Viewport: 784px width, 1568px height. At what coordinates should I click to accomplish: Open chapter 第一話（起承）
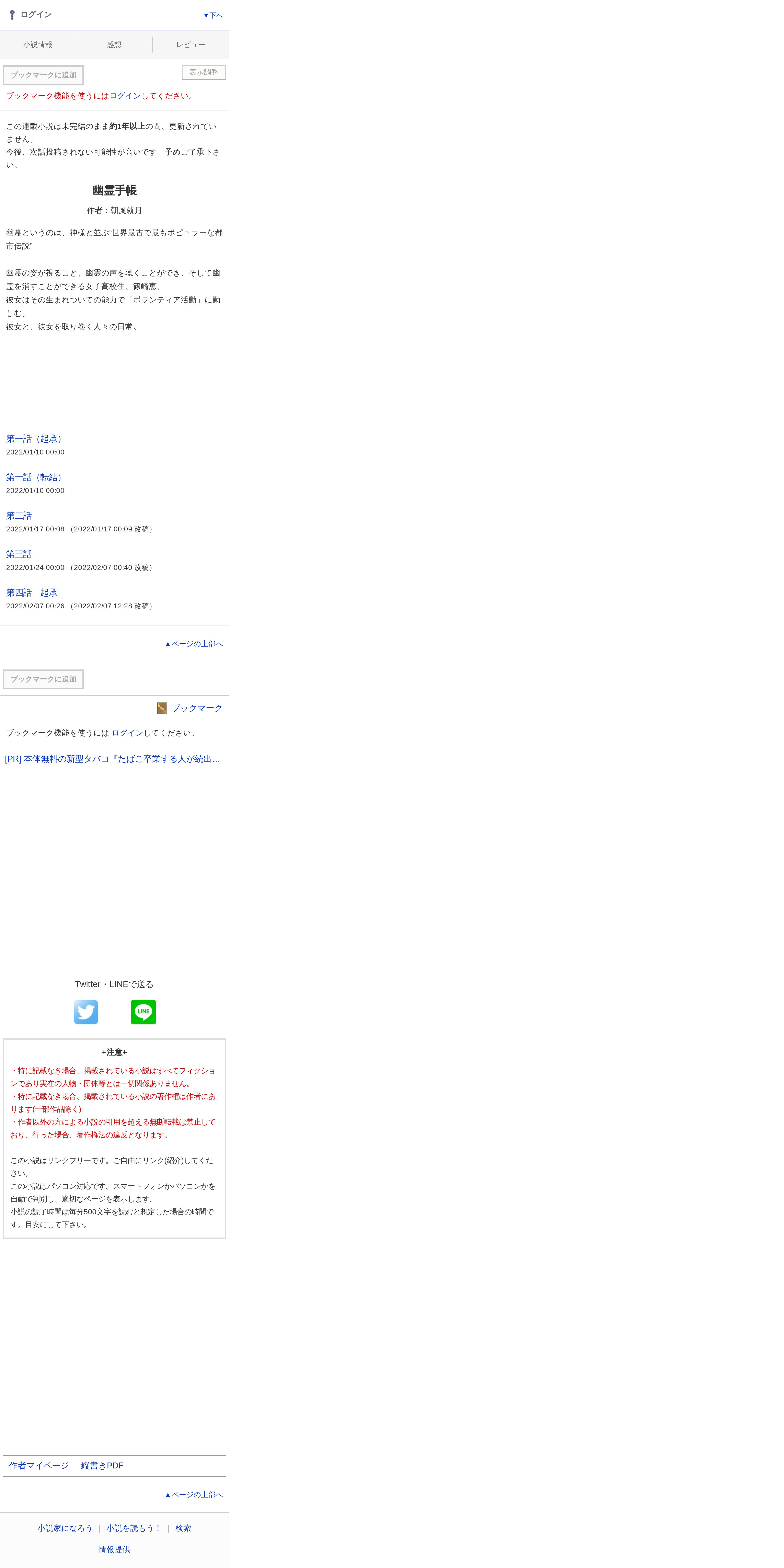click(x=36, y=439)
